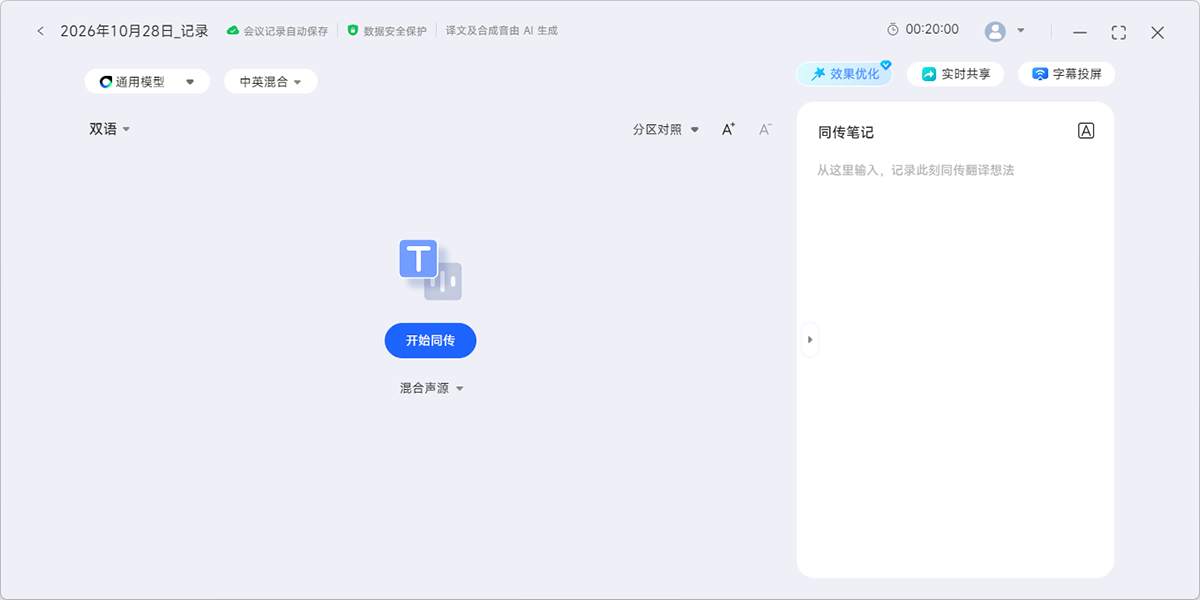The height and width of the screenshot is (600, 1200).
Task: Open the 分区对照 layout dropdown
Action: point(666,129)
